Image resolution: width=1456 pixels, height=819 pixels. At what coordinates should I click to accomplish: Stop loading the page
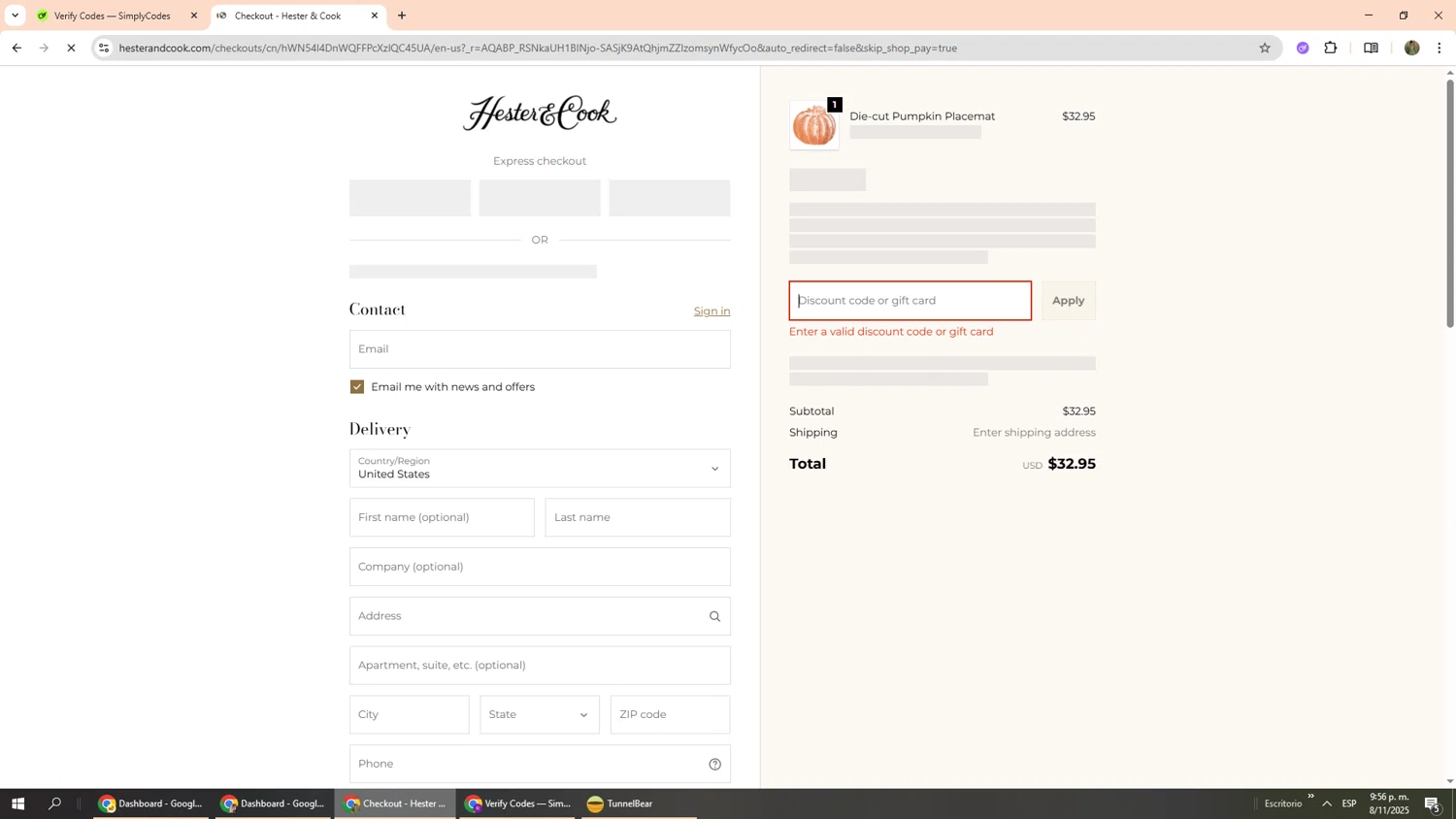(x=71, y=48)
